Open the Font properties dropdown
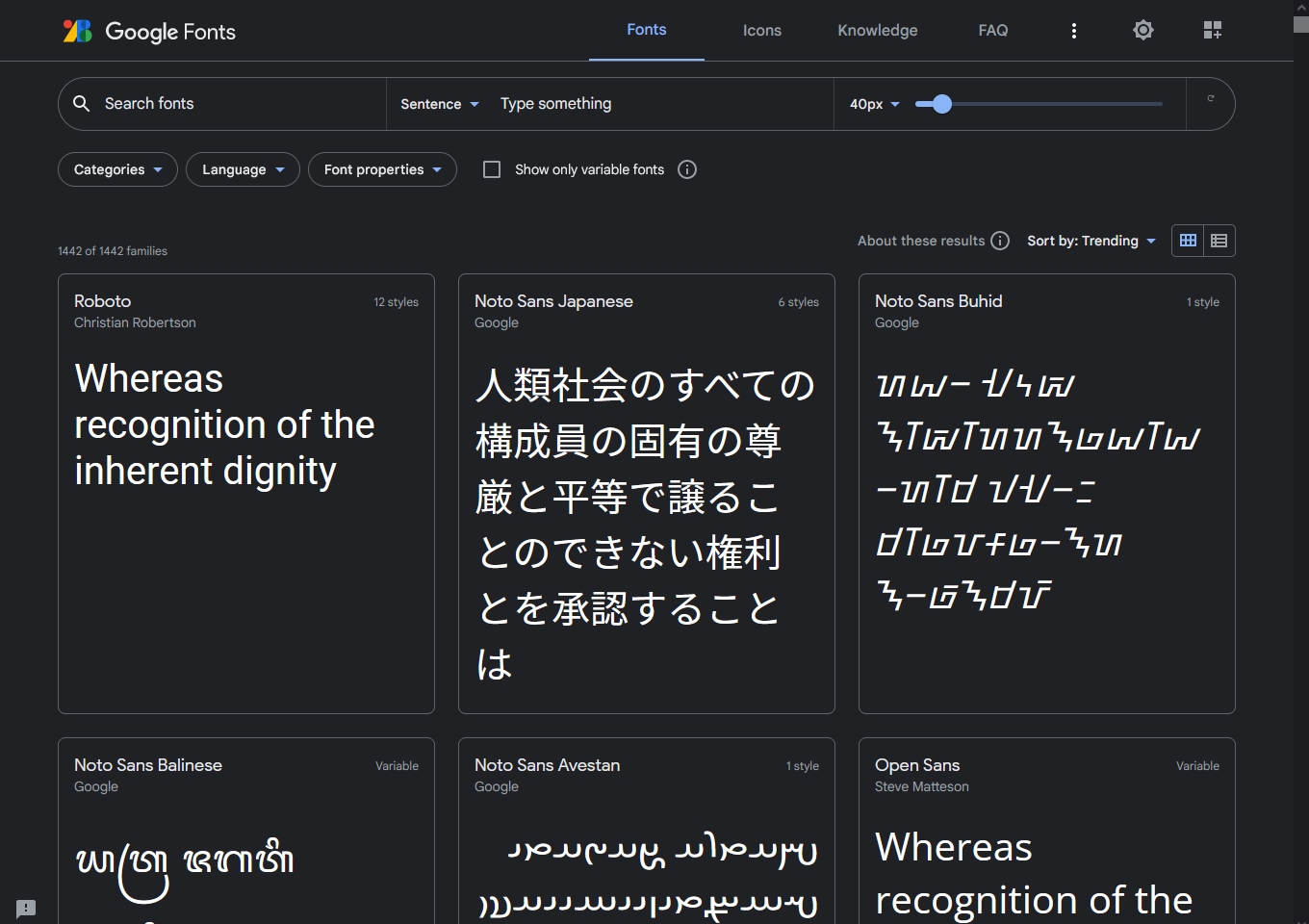 coord(382,169)
